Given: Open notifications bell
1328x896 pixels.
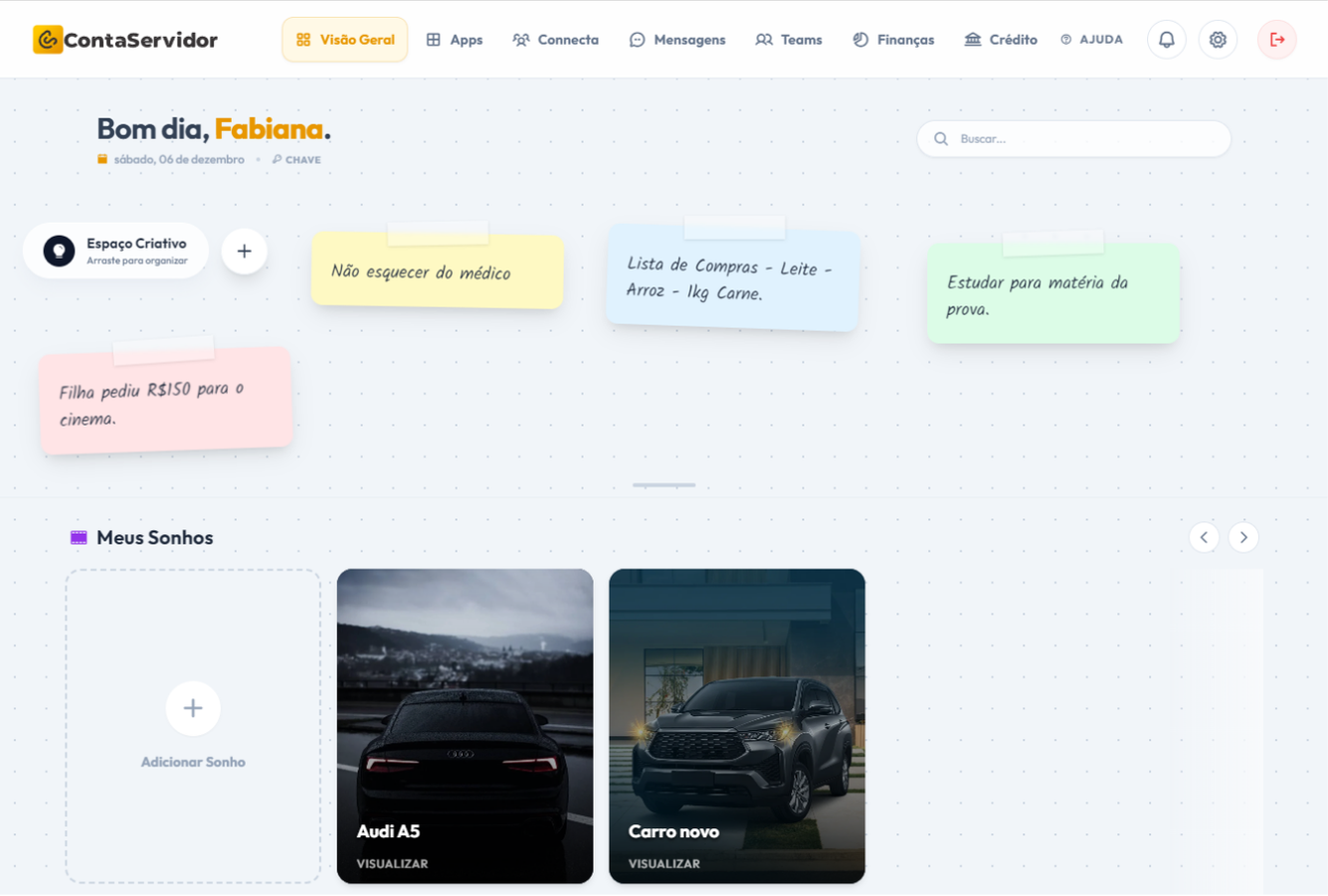Looking at the screenshot, I should coord(1166,40).
